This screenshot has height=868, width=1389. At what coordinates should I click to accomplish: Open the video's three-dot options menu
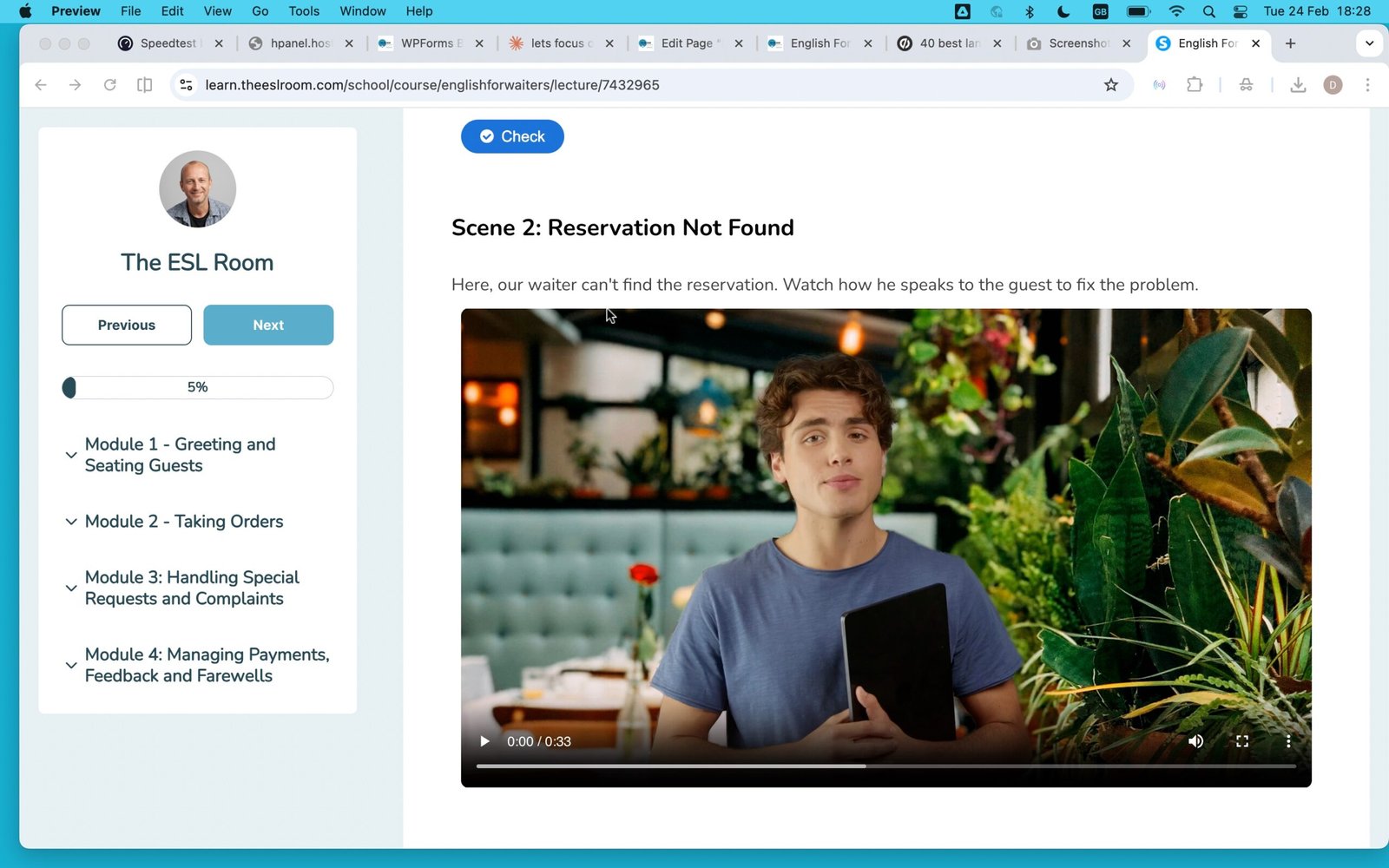click(x=1288, y=741)
